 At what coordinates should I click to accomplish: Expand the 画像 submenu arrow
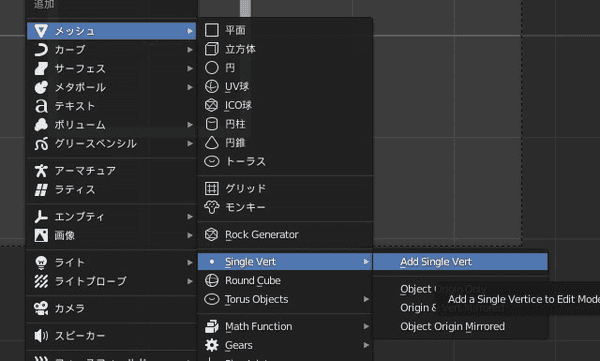(190, 235)
